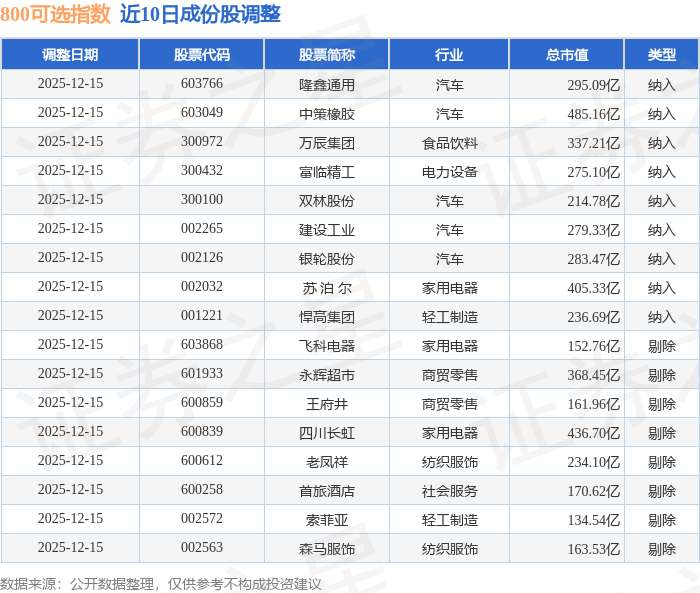Click market value 368.45亿

(x=594, y=375)
